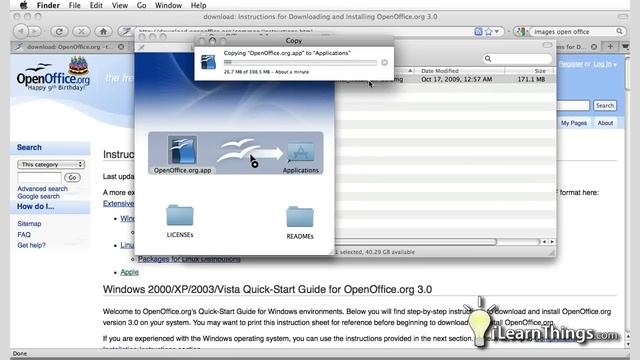Click the Finder status text '1 selected'
640x360 pixels.
tap(350, 252)
